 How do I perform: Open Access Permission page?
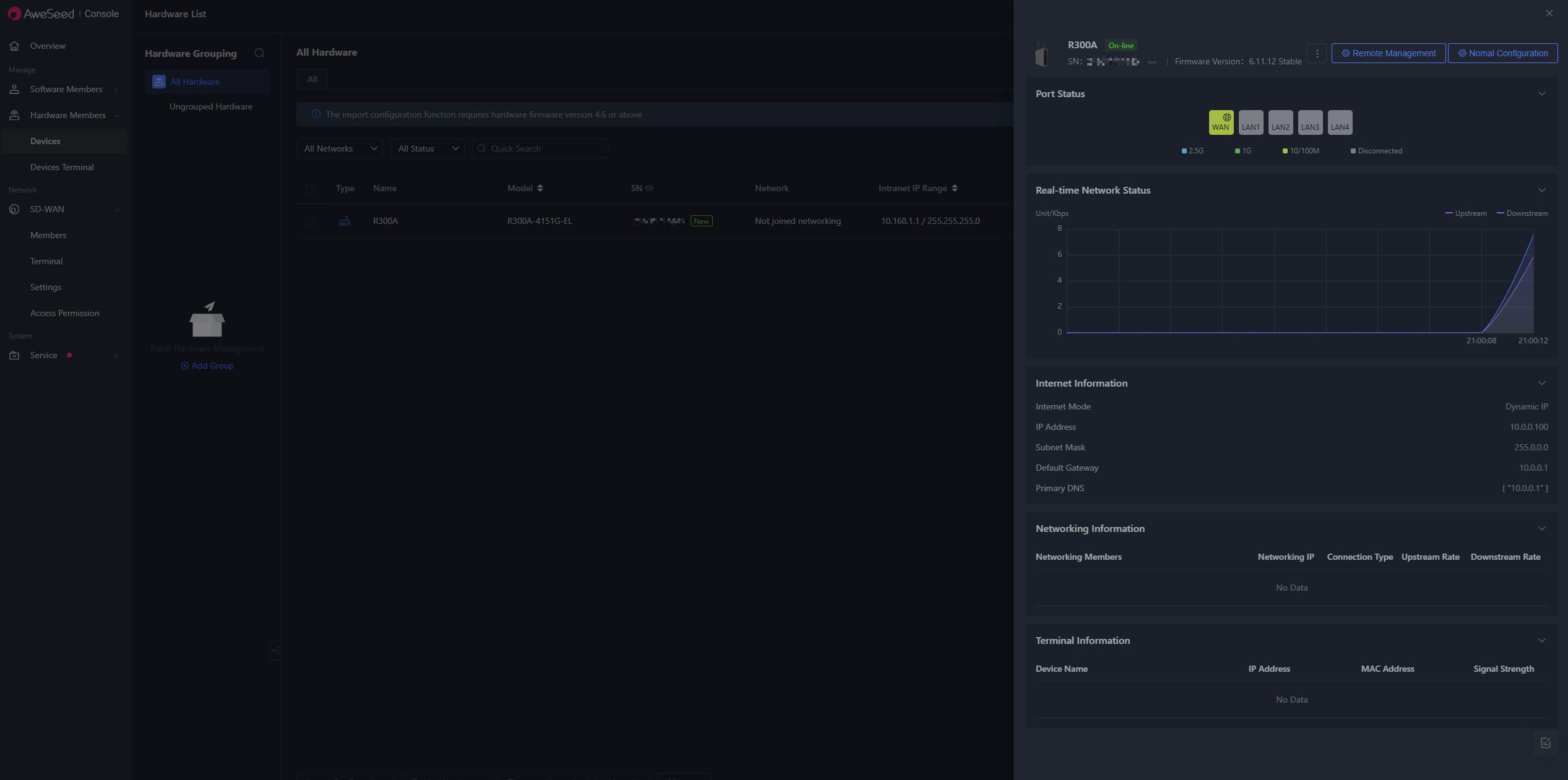[64, 313]
